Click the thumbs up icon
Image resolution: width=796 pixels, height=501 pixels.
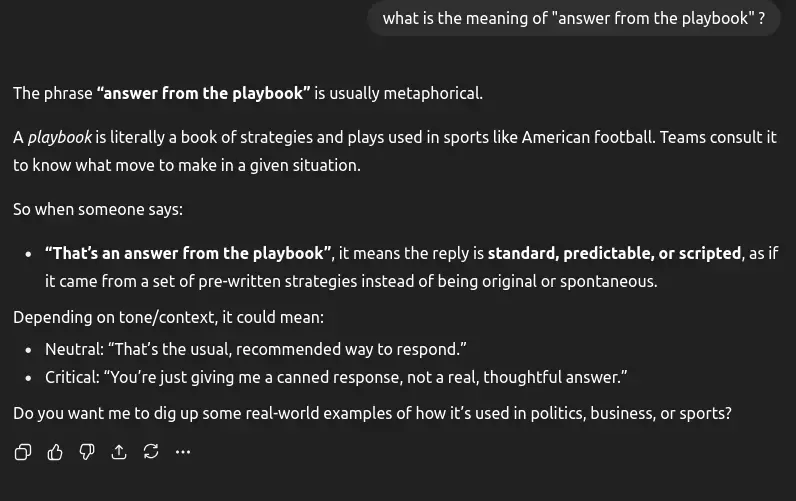pyautogui.click(x=55, y=452)
